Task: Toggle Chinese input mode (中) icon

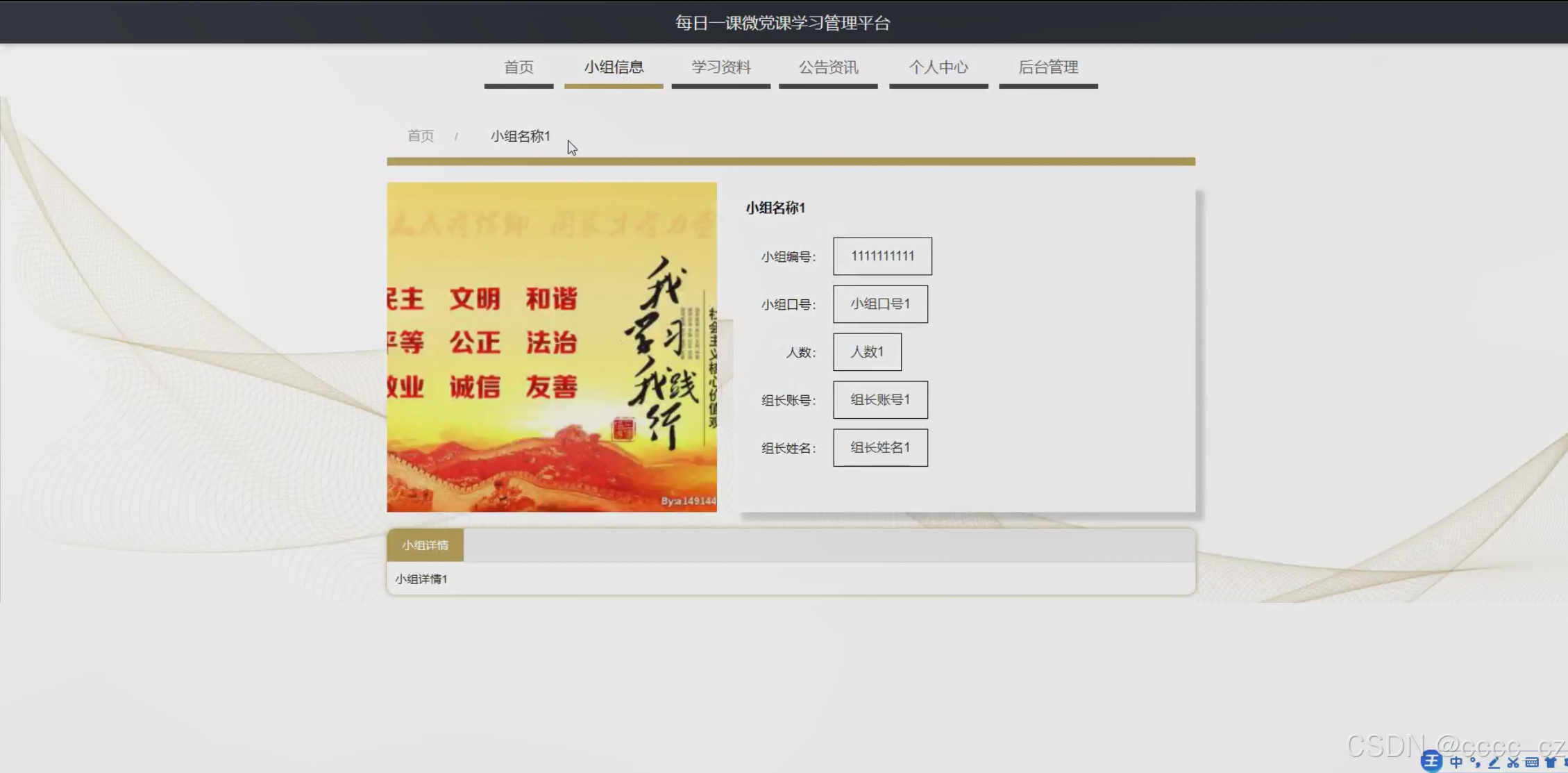Action: (1456, 762)
